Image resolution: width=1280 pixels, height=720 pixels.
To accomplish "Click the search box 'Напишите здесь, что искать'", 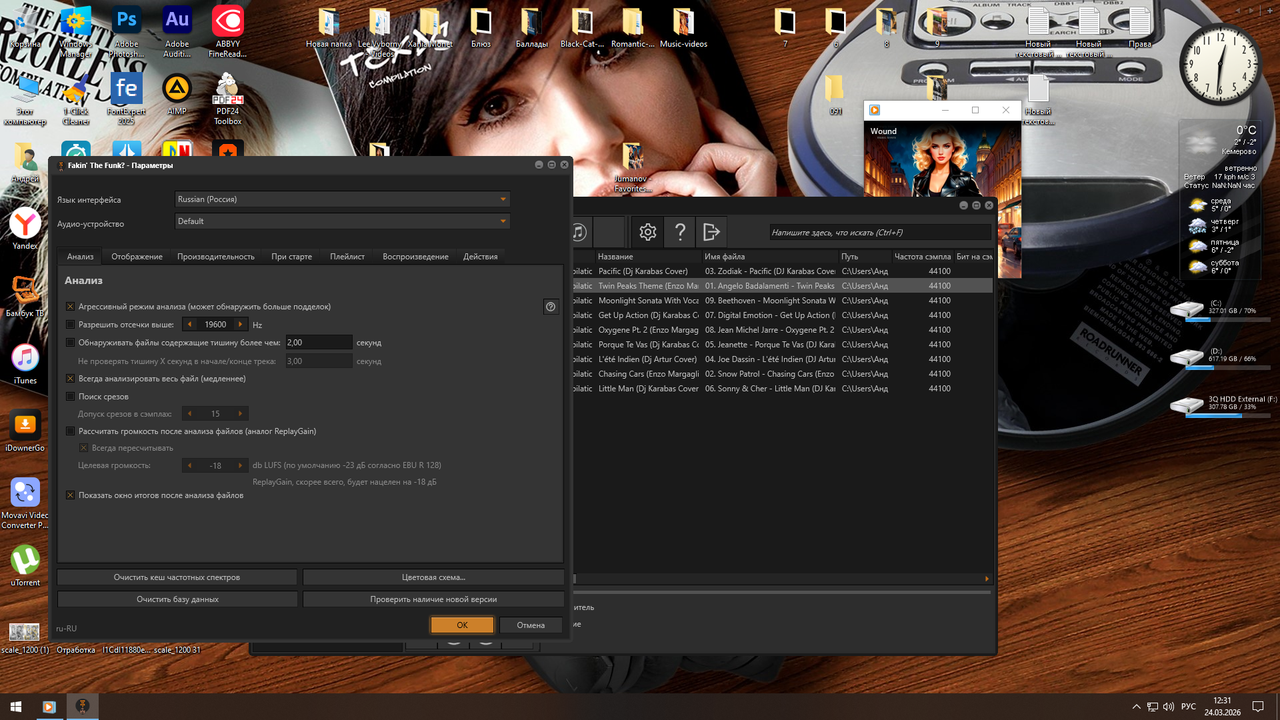I will pyautogui.click(x=880, y=232).
